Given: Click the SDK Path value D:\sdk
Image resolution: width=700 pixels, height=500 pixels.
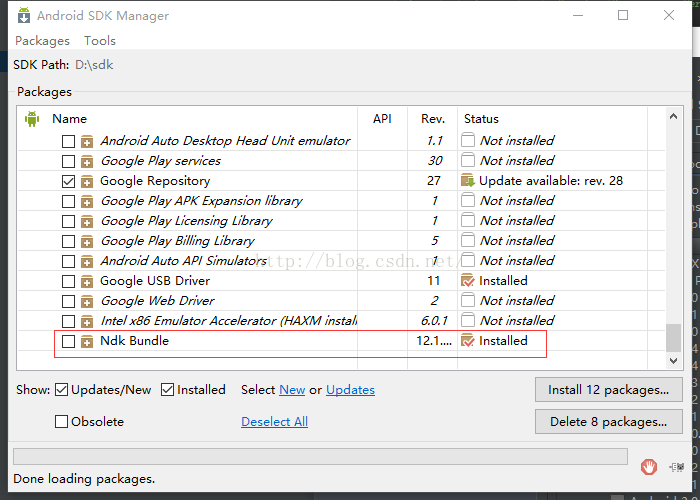Looking at the screenshot, I should [x=94, y=65].
